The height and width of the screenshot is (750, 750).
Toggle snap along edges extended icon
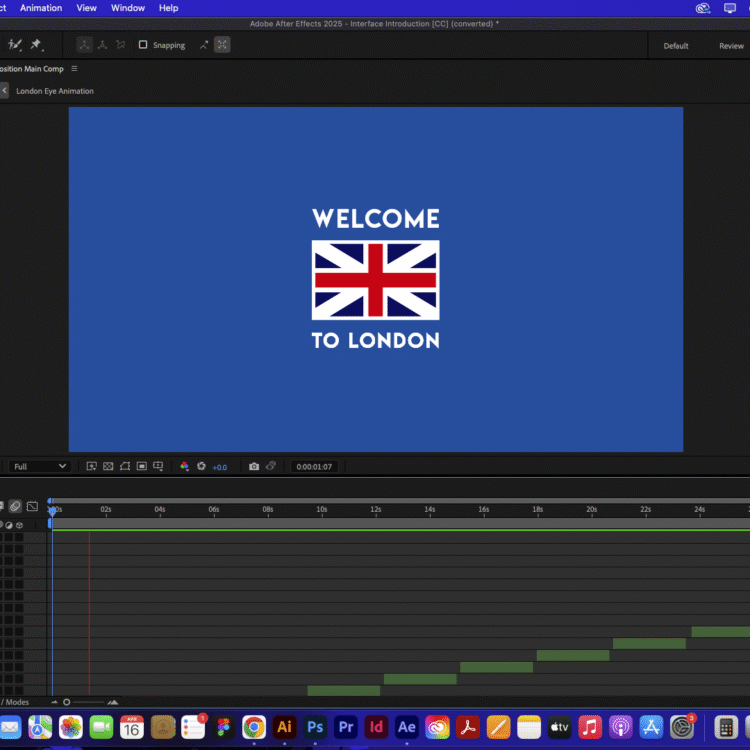tap(204, 45)
